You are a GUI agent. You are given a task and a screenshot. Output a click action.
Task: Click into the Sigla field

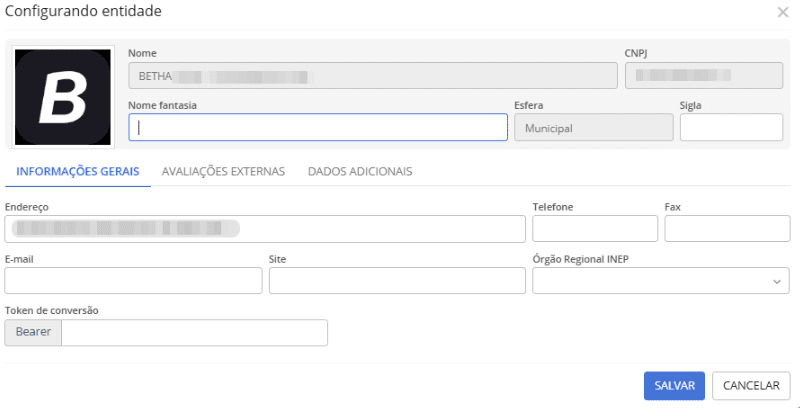click(x=731, y=127)
